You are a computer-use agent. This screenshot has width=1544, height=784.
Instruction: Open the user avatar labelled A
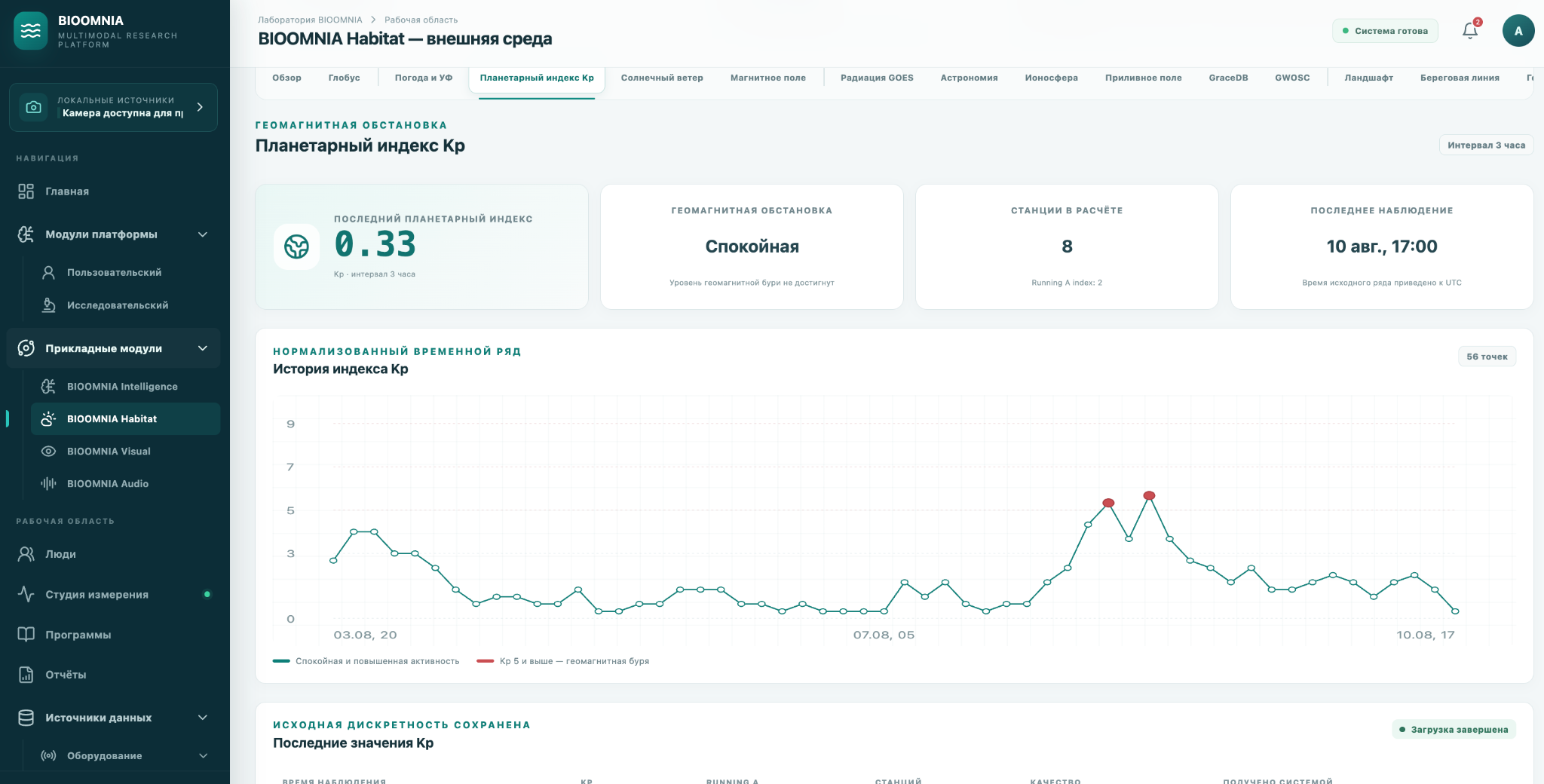click(1518, 31)
